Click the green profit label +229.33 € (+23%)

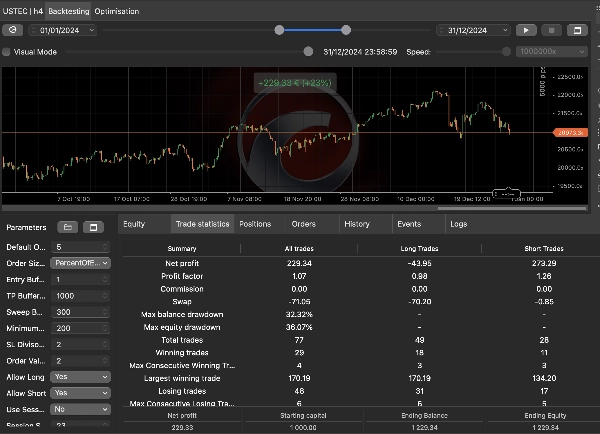point(295,83)
